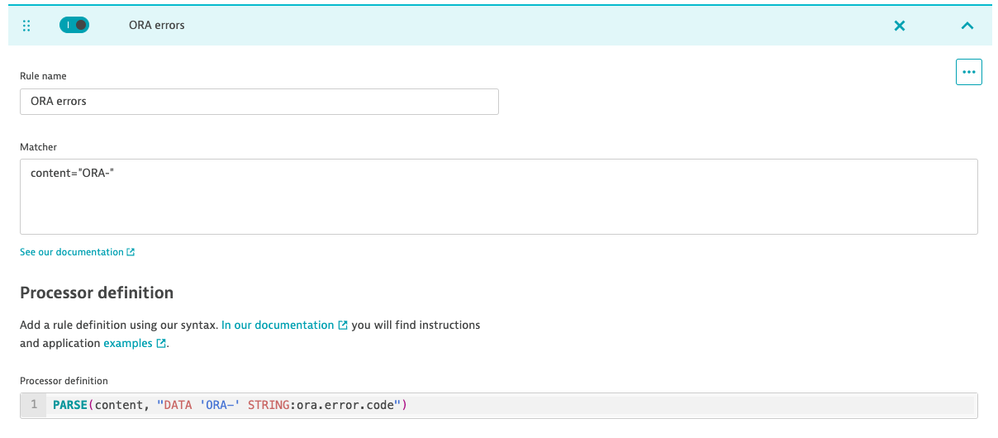The height and width of the screenshot is (438, 998).
Task: Delete the ORA errors rule with X icon
Action: 899,26
